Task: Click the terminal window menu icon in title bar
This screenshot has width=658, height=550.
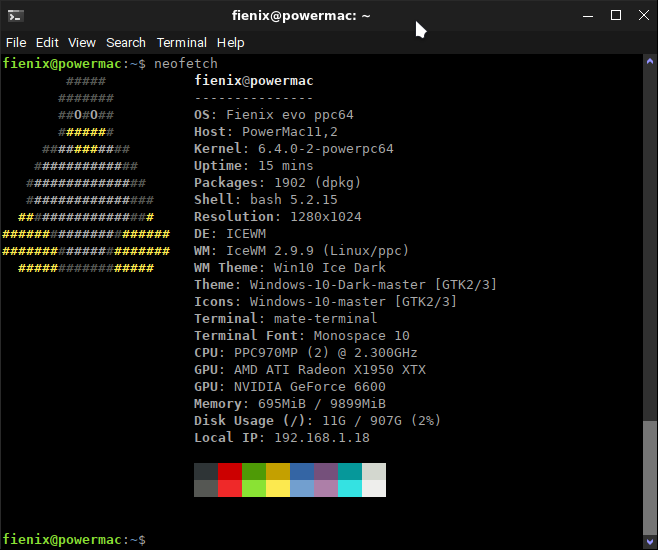Action: pyautogui.click(x=16, y=16)
